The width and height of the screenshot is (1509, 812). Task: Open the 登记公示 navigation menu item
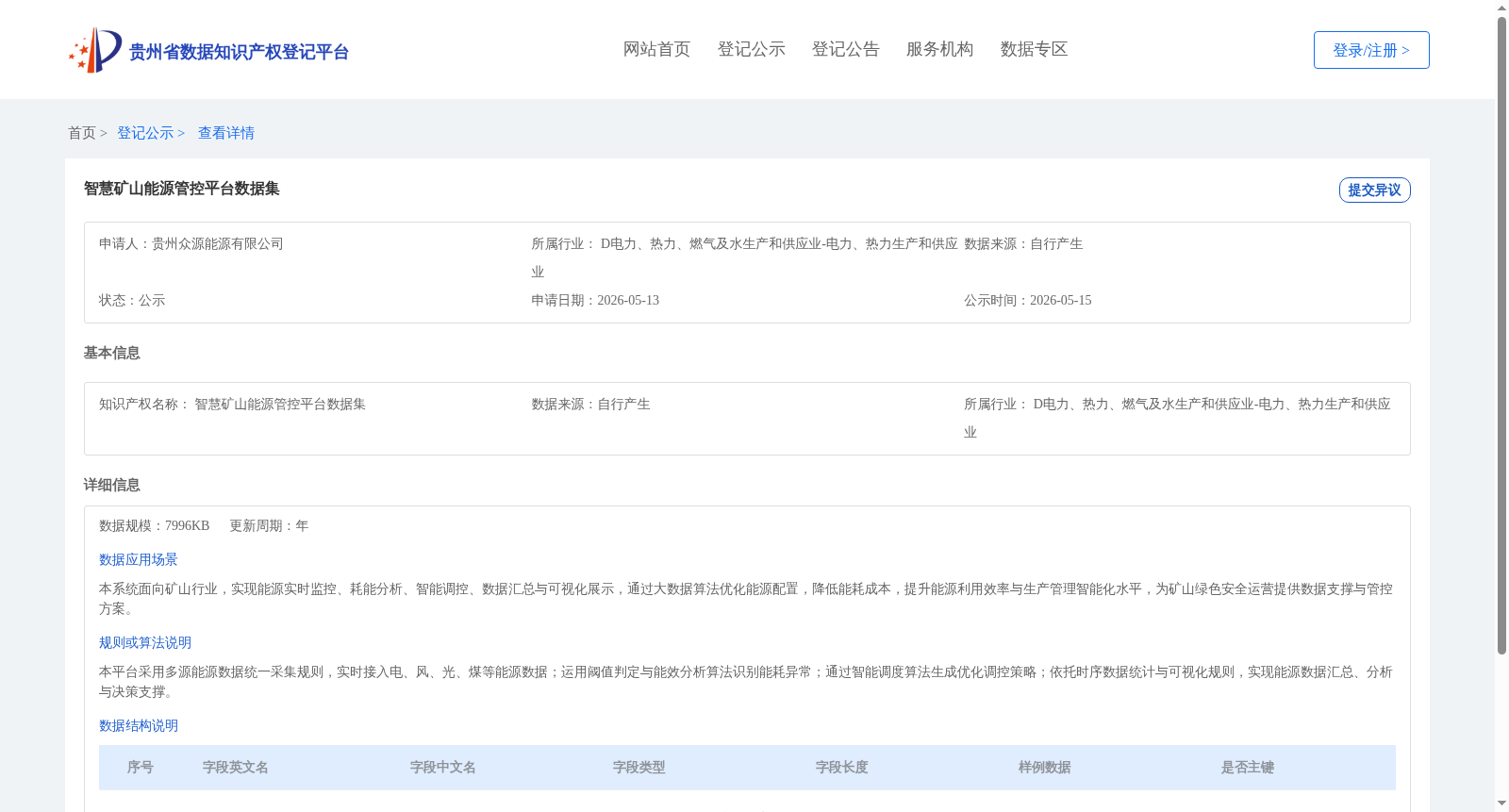(x=751, y=49)
